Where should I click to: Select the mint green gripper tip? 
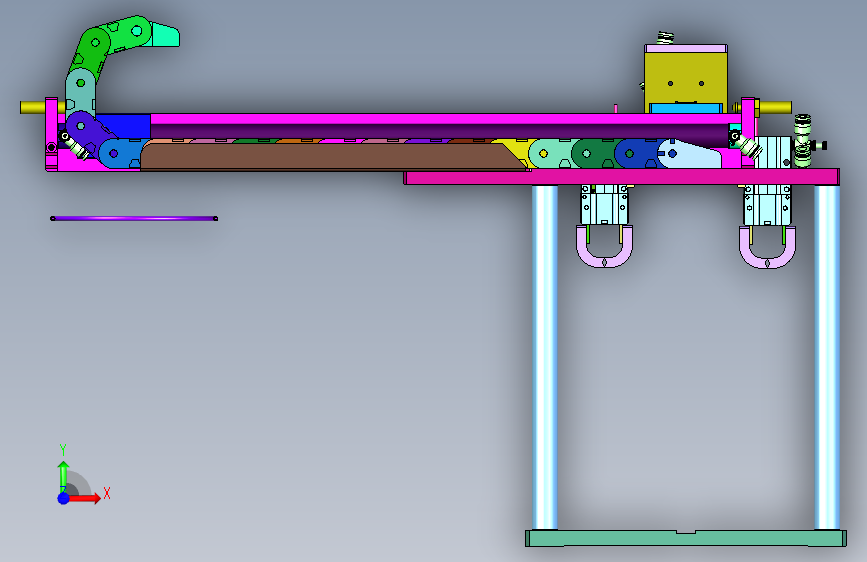pos(165,35)
